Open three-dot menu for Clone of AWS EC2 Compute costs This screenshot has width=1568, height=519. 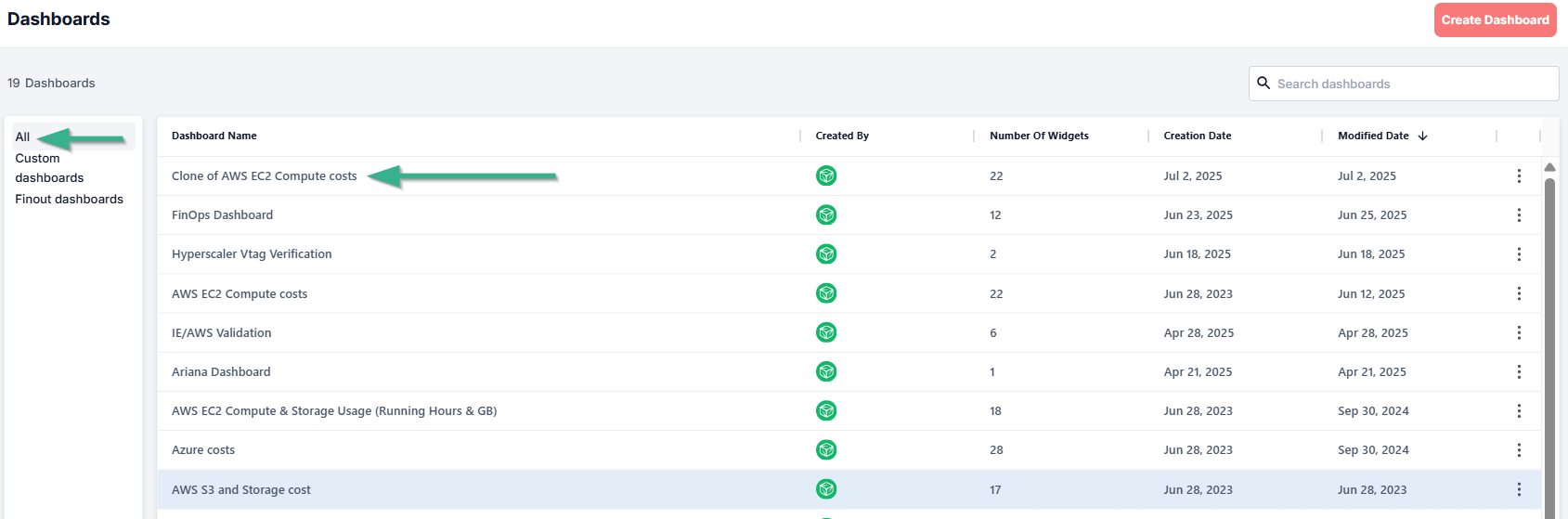[1519, 176]
